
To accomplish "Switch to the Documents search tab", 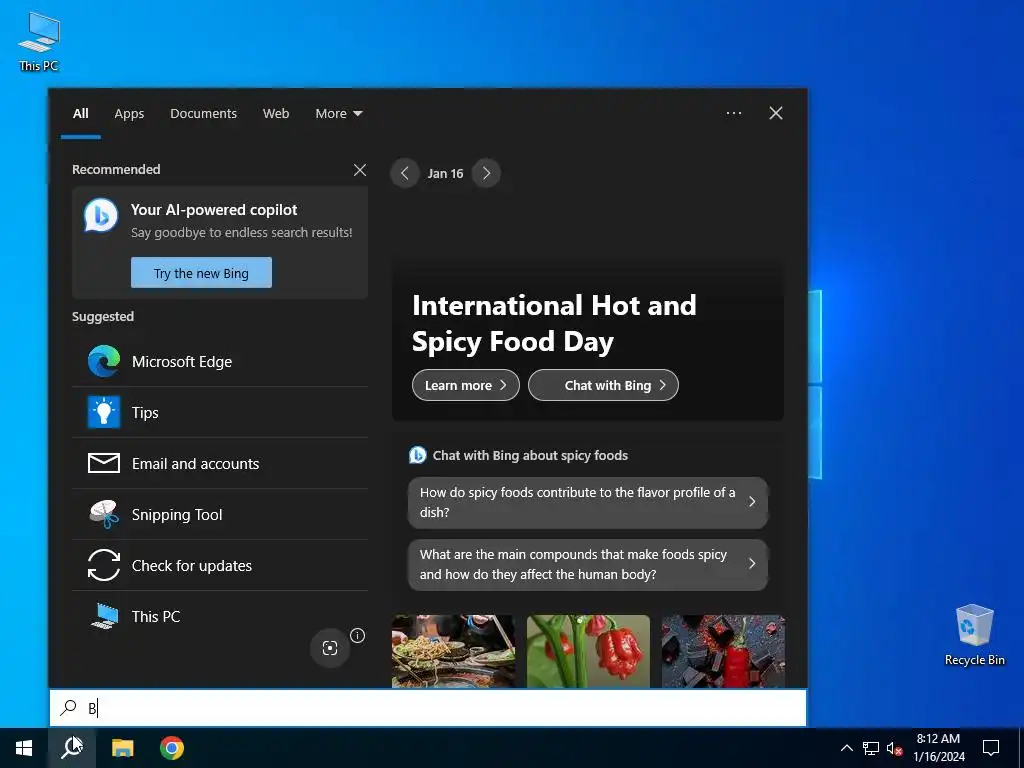I will (x=203, y=114).
